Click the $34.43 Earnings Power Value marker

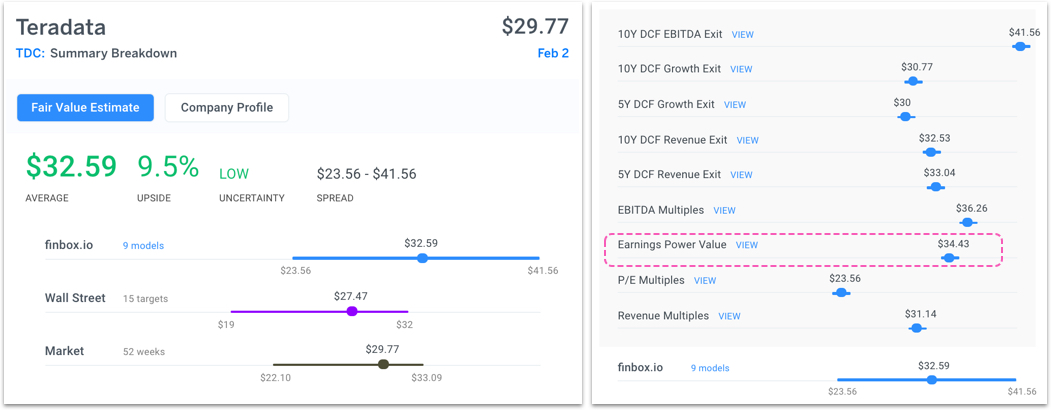(x=950, y=257)
